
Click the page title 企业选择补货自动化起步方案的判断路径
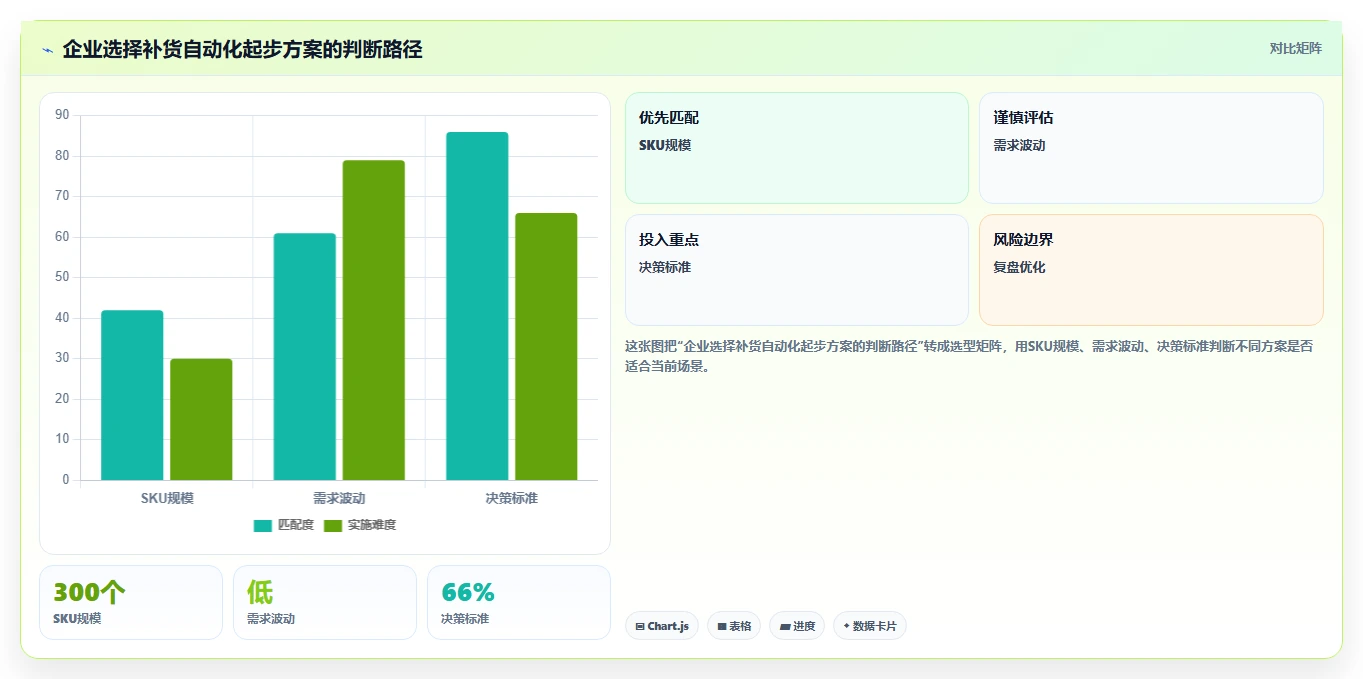pyautogui.click(x=242, y=49)
